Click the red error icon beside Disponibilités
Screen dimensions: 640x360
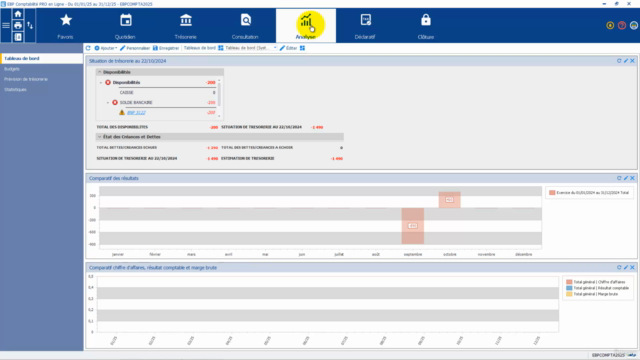pos(108,82)
